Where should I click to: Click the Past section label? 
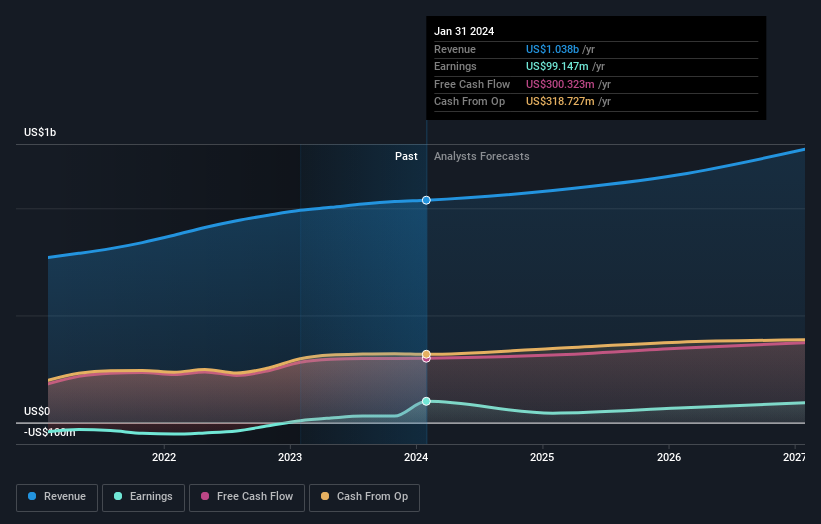(406, 156)
